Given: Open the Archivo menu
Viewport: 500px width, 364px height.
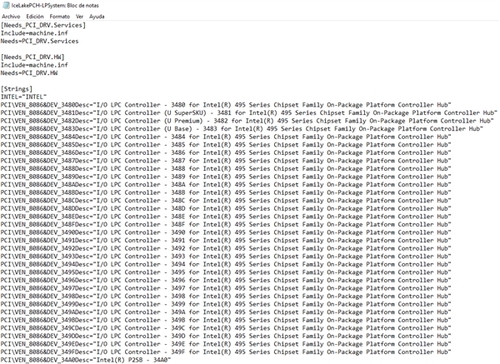Looking at the screenshot, I should click(11, 16).
